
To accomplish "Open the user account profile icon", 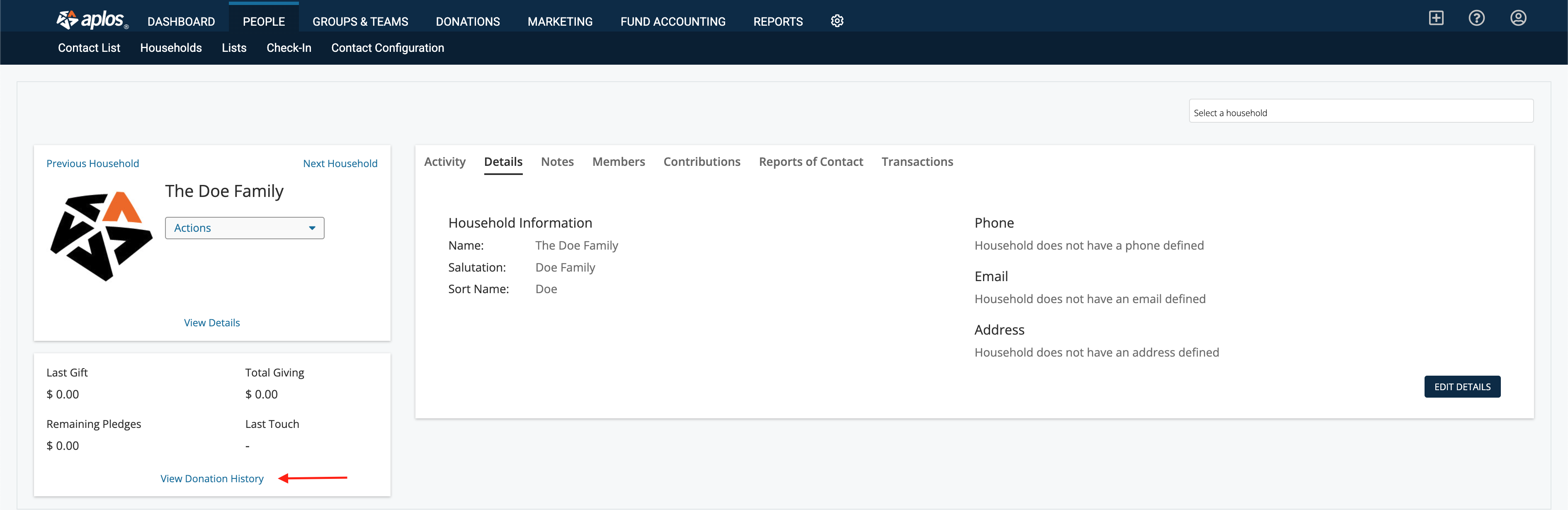I will tap(1518, 18).
